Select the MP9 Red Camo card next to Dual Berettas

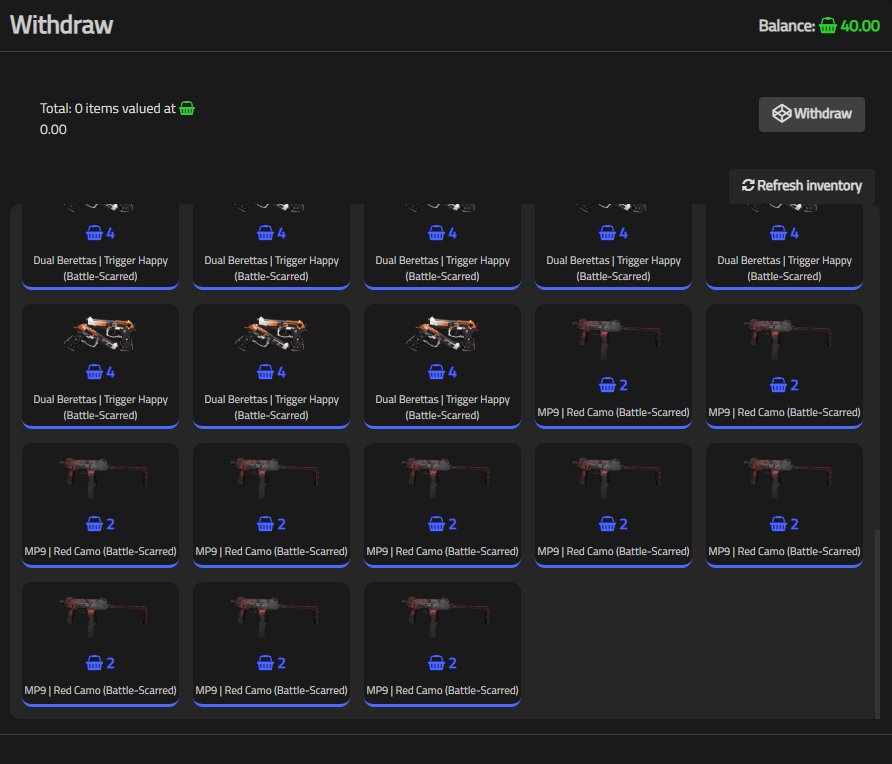pos(613,366)
